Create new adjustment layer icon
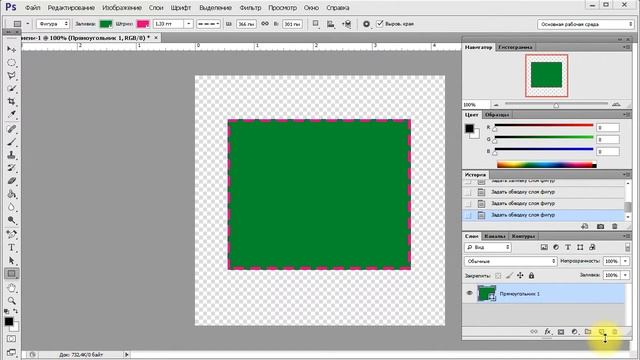 (574, 332)
